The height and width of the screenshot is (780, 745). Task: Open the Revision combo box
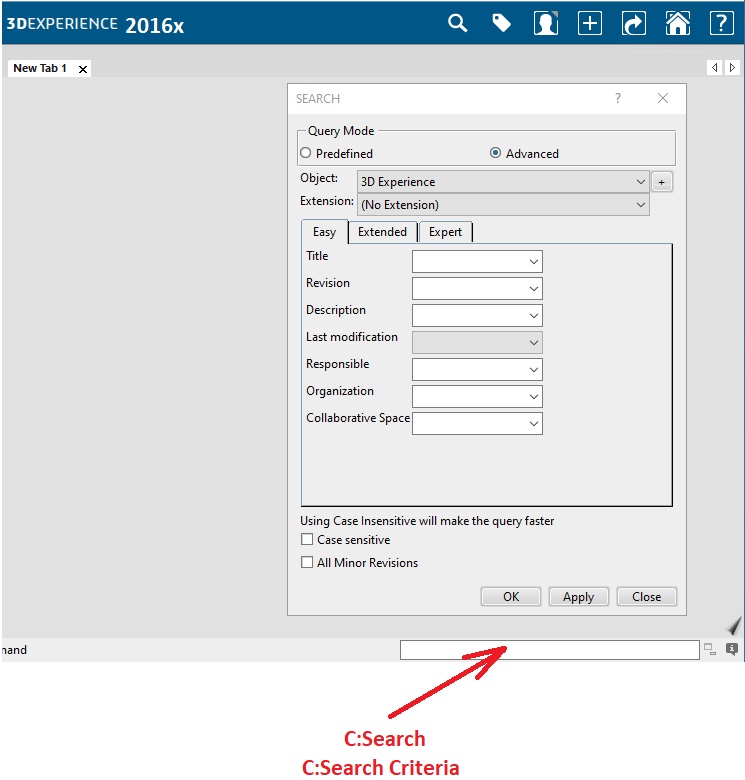click(x=477, y=289)
